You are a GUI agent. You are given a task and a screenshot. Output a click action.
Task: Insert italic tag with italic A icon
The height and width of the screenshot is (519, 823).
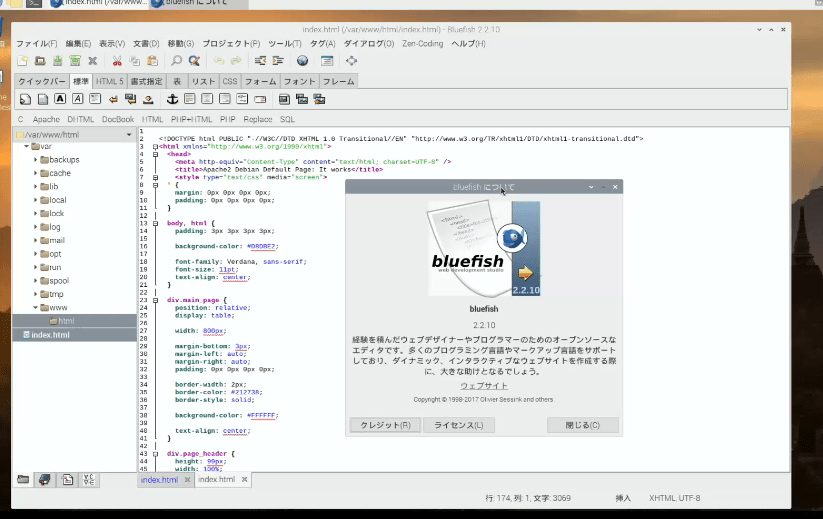point(78,99)
